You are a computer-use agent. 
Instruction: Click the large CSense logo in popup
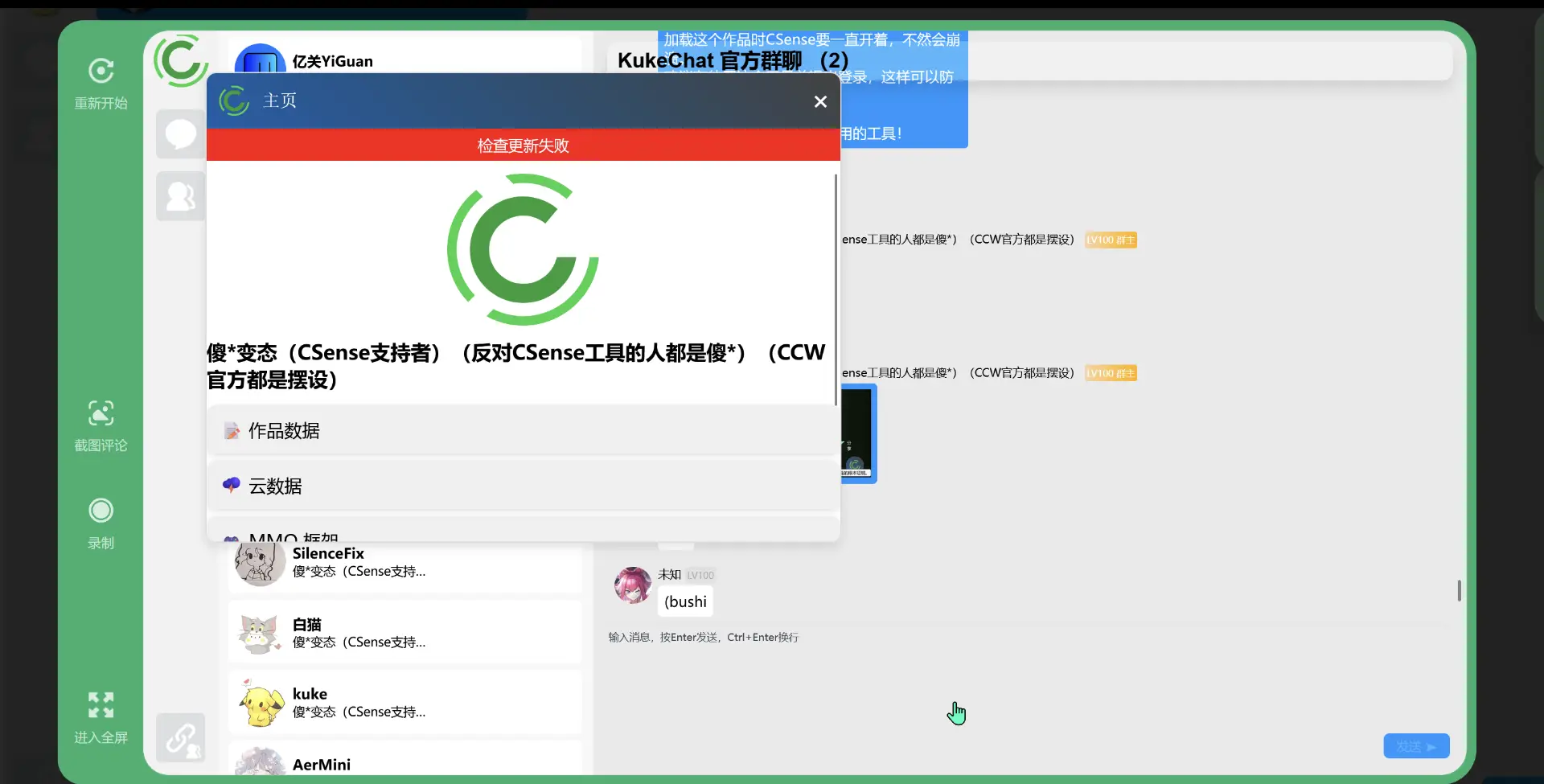[523, 249]
